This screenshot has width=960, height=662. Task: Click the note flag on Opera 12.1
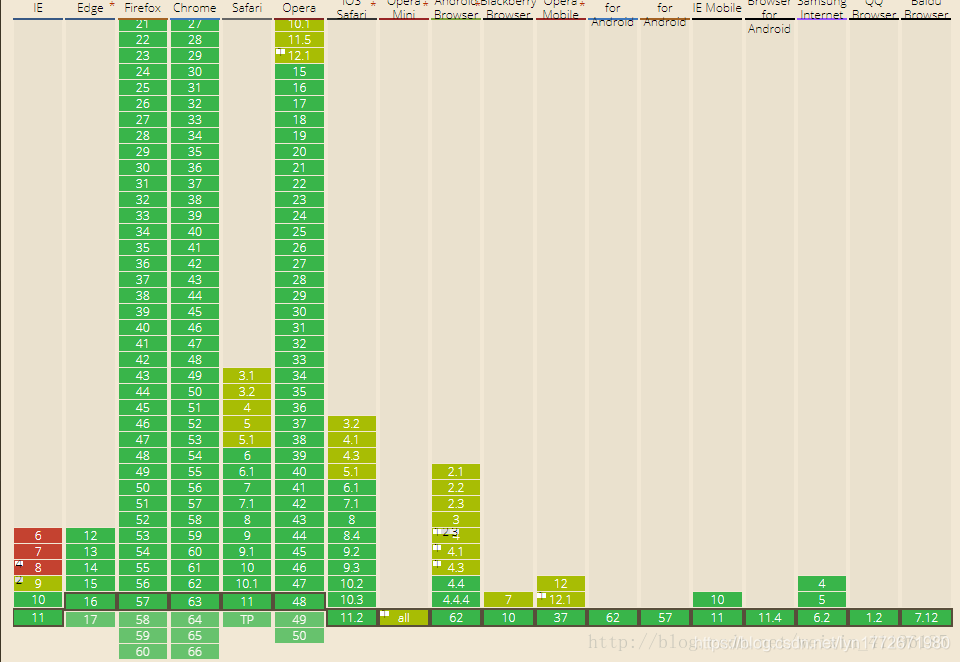click(x=280, y=52)
